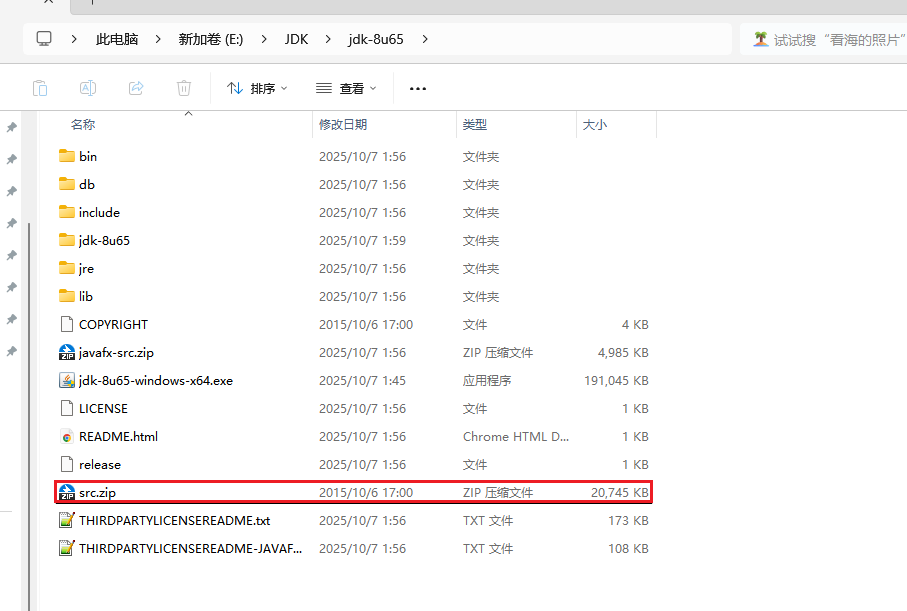Select the bin folder
The width and height of the screenshot is (907, 611).
(x=88, y=157)
